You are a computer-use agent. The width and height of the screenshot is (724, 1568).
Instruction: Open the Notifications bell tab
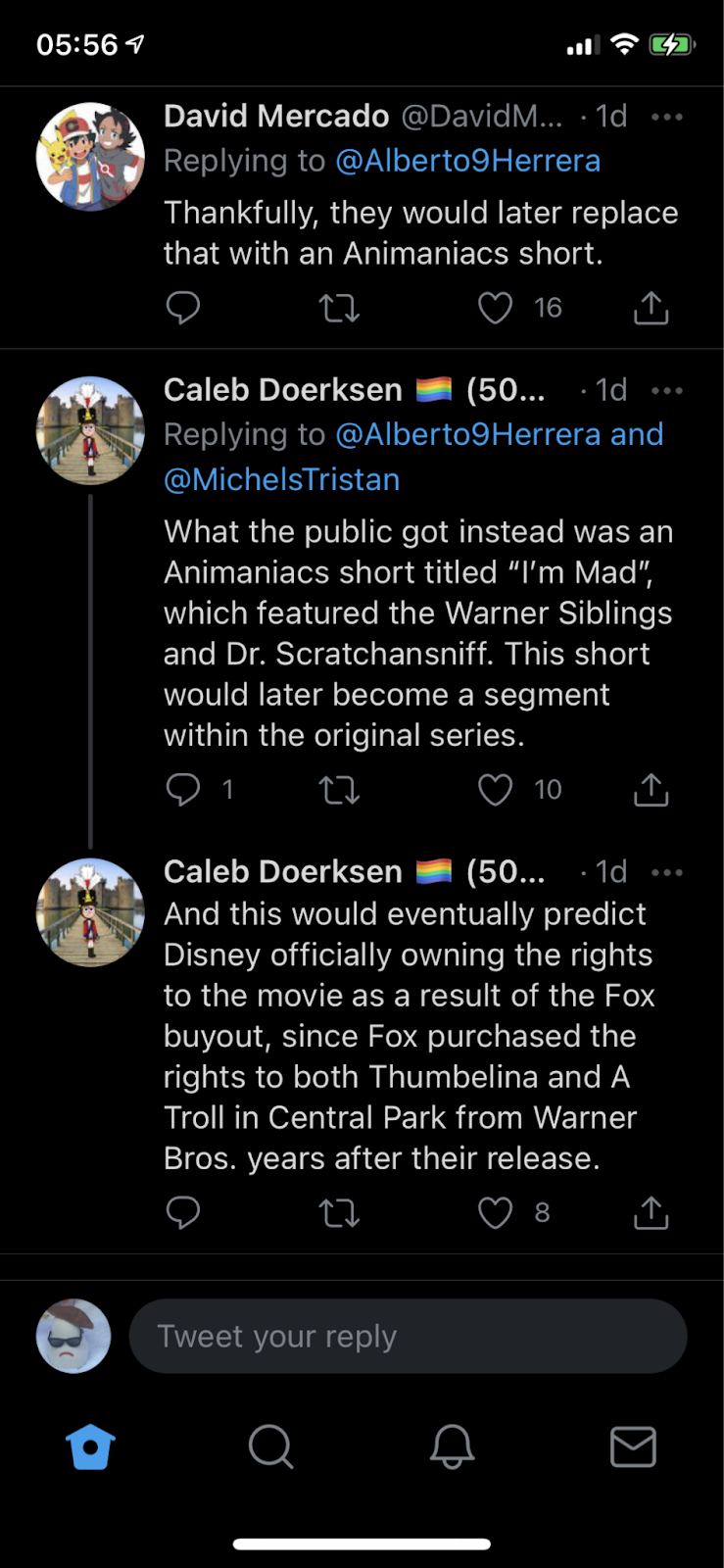tap(452, 1446)
